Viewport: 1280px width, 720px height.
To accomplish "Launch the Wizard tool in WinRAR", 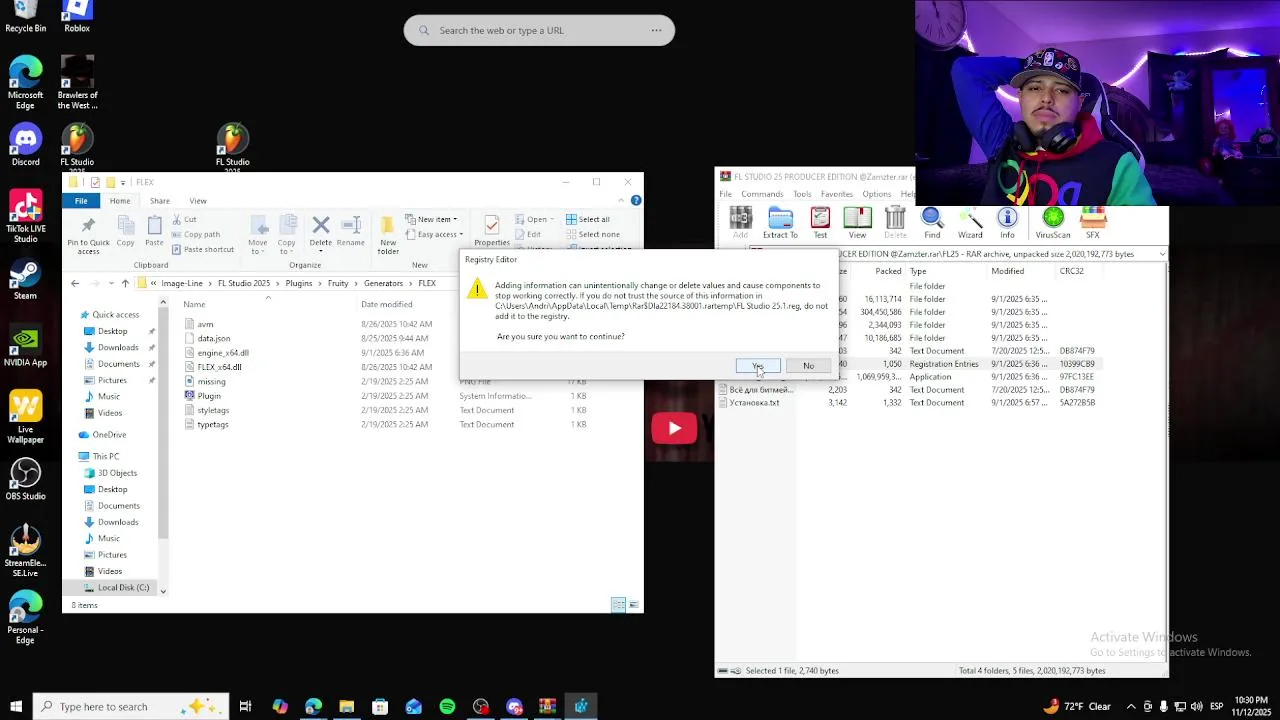I will point(970,223).
